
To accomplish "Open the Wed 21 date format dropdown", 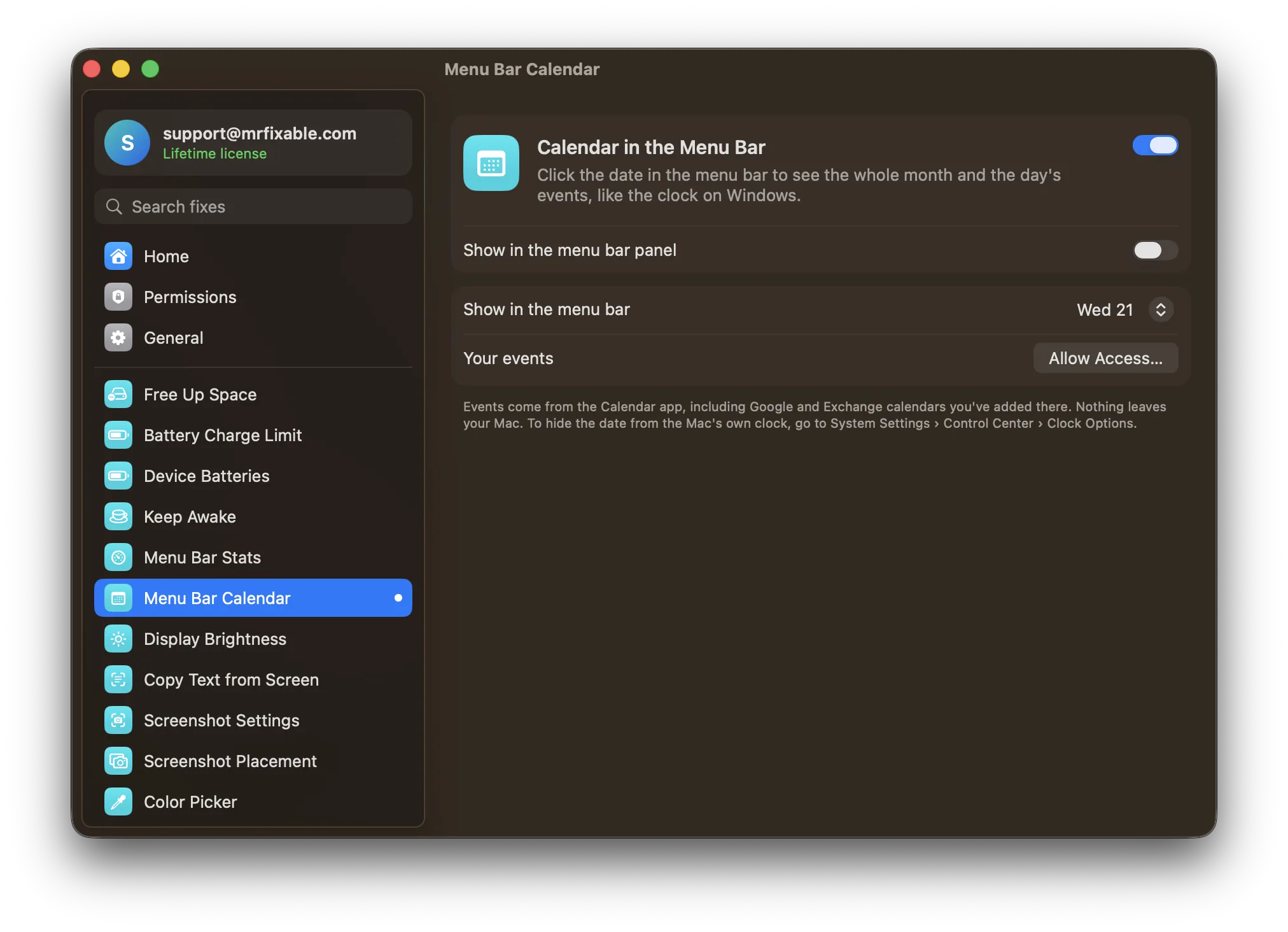I will (1124, 309).
